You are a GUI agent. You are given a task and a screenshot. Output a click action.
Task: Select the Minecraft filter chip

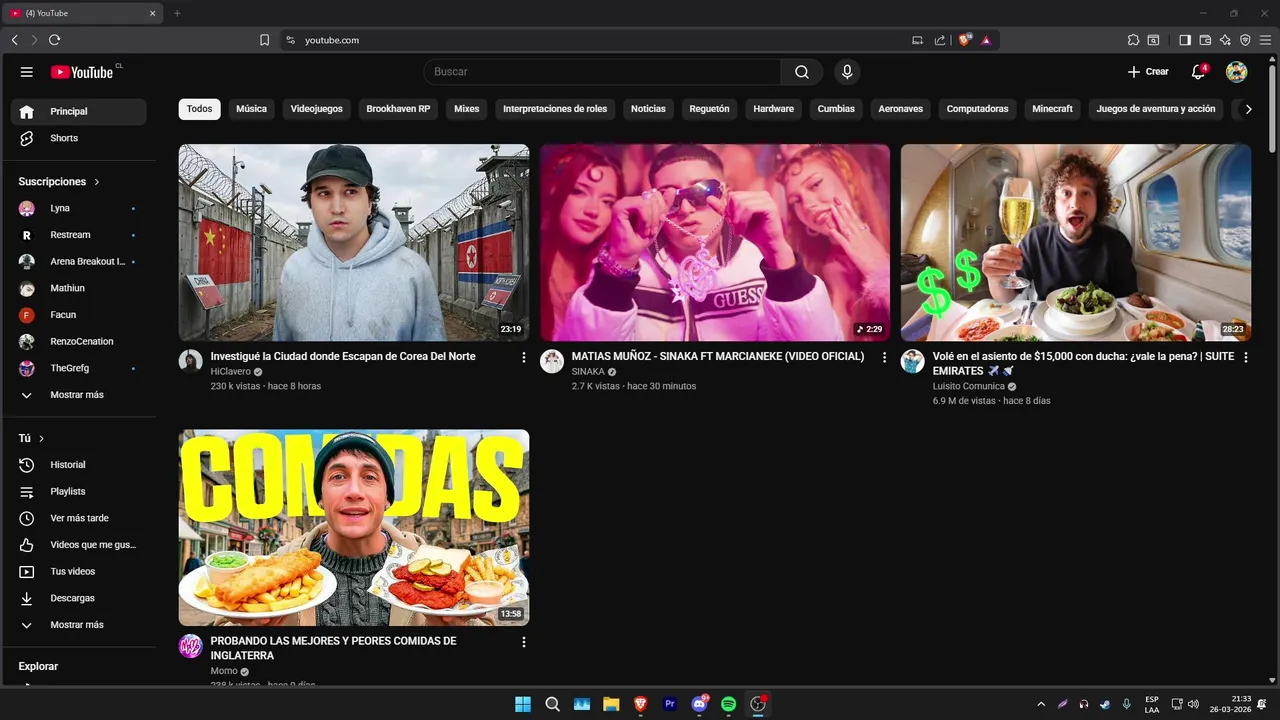point(1052,109)
